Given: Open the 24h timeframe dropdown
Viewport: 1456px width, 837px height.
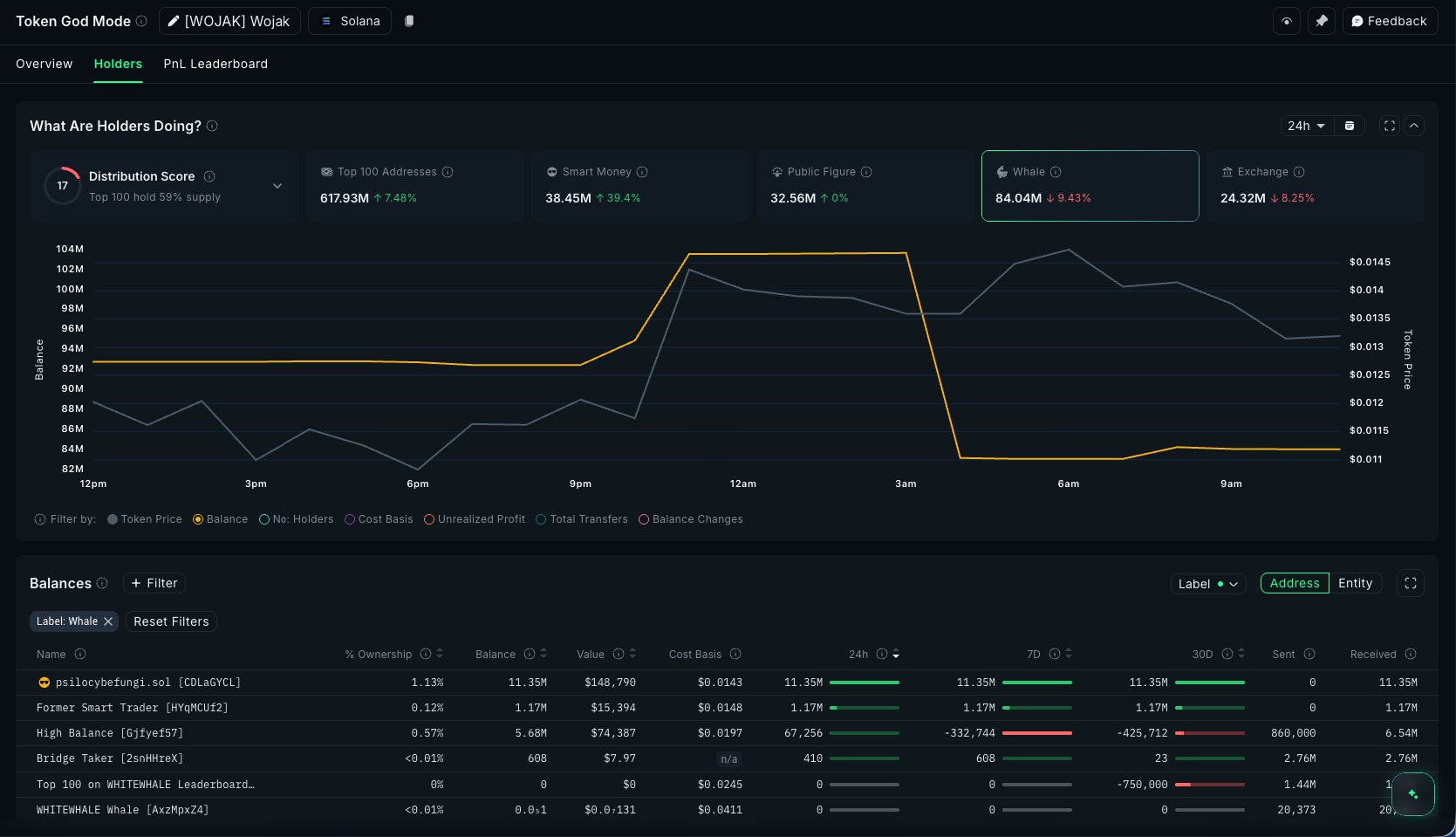Looking at the screenshot, I should [1306, 126].
